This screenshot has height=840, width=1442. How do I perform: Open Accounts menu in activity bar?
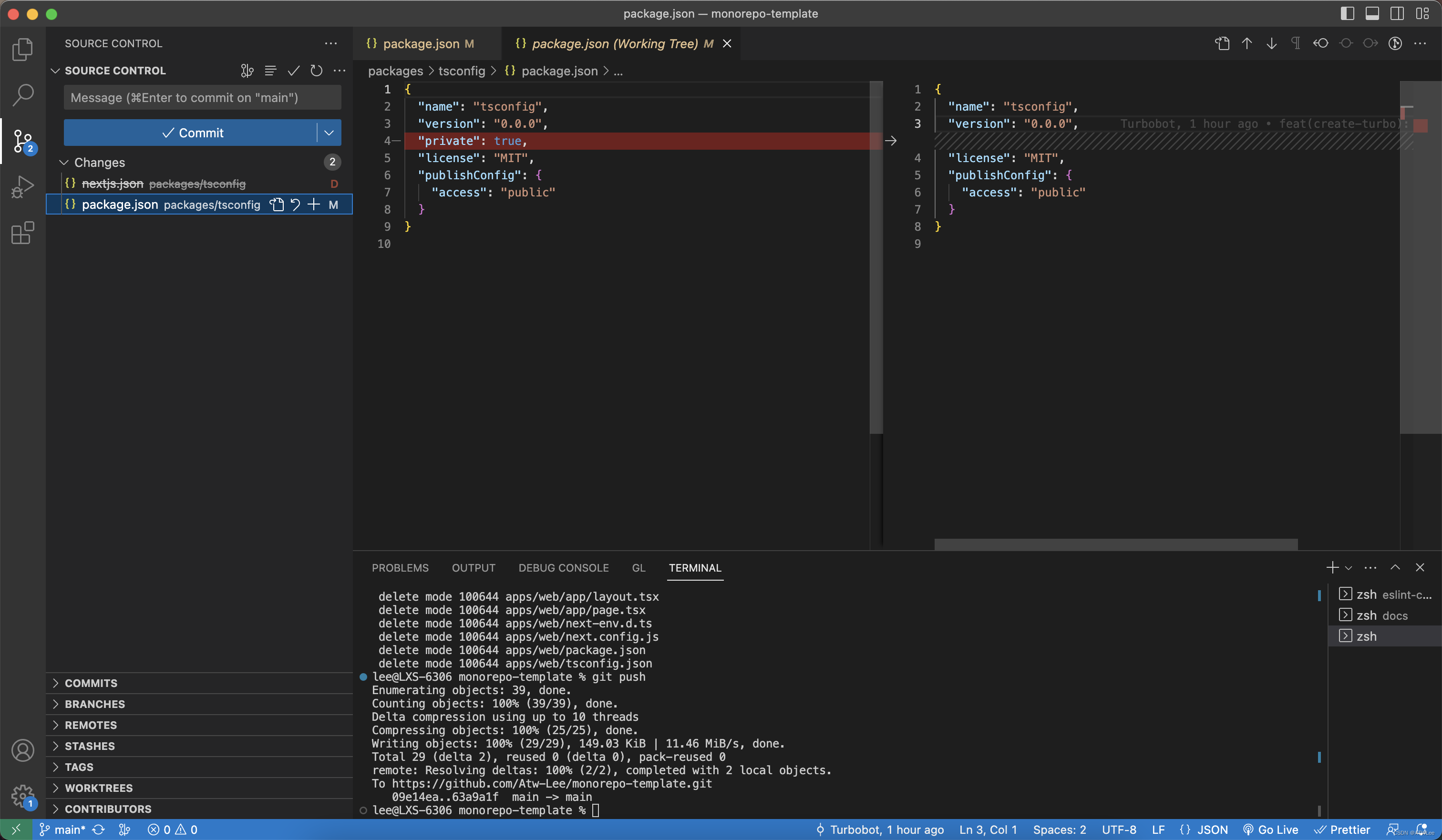(22, 750)
